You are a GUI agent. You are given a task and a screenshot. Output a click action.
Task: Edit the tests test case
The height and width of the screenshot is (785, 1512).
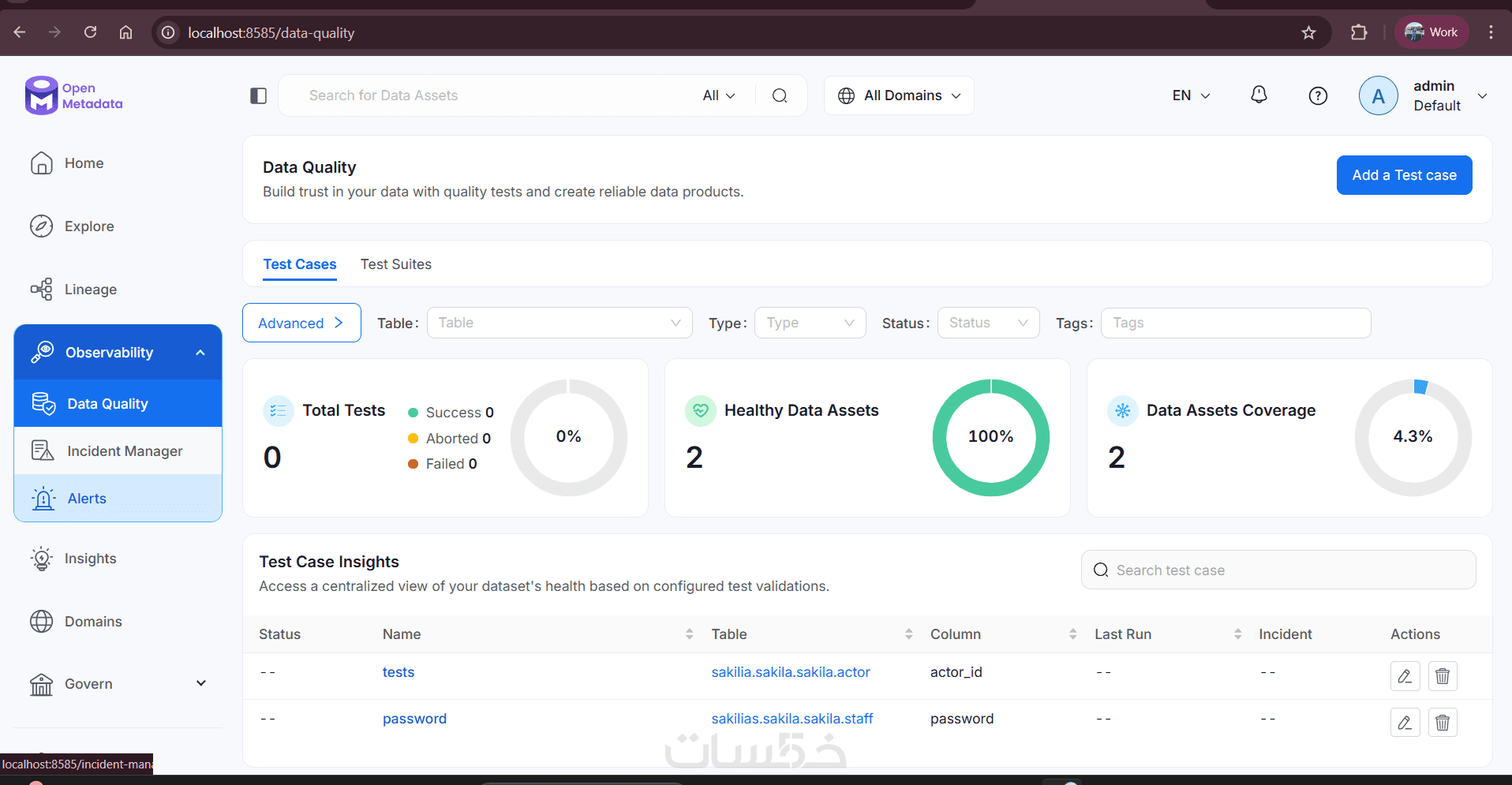click(x=1405, y=676)
